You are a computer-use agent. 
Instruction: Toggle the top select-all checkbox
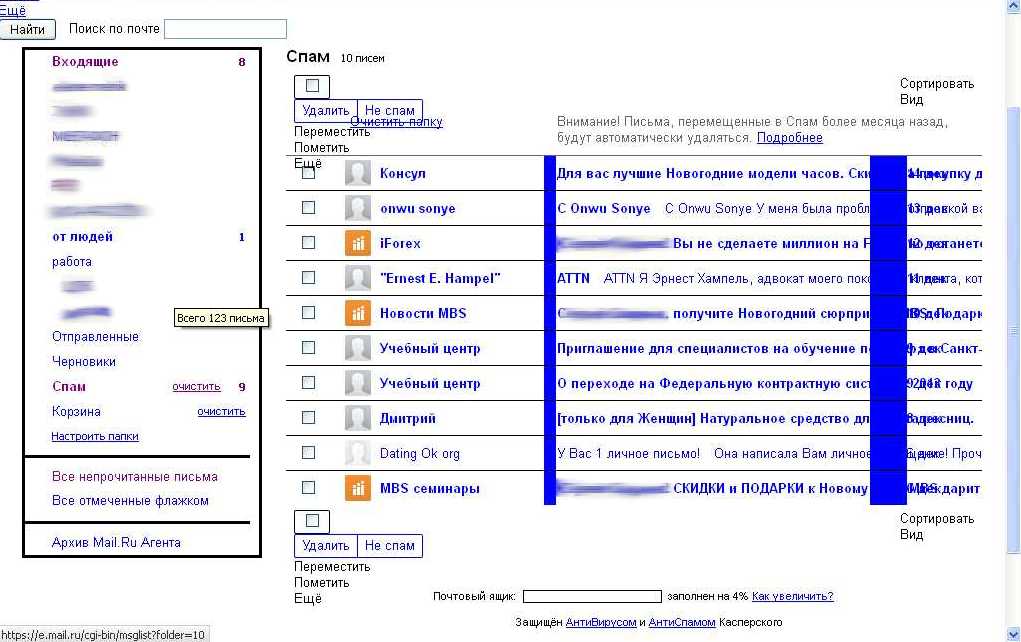point(313,85)
